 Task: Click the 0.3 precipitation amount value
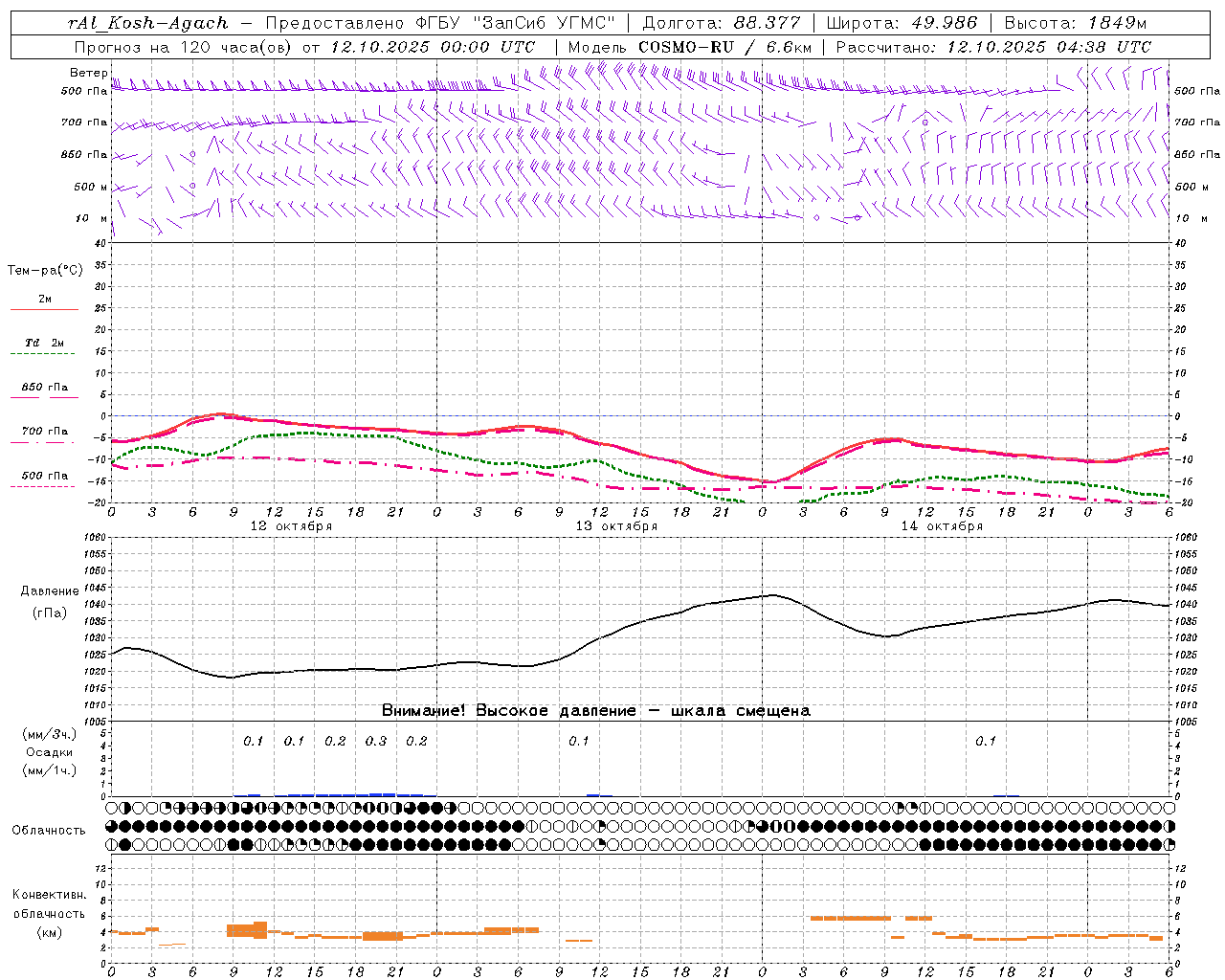pos(376,742)
